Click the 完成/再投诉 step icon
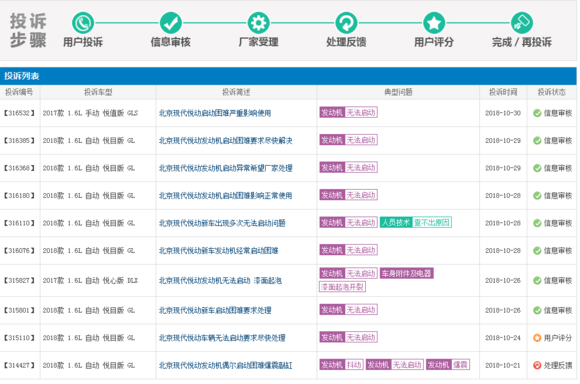580x384 pixels. (522, 23)
